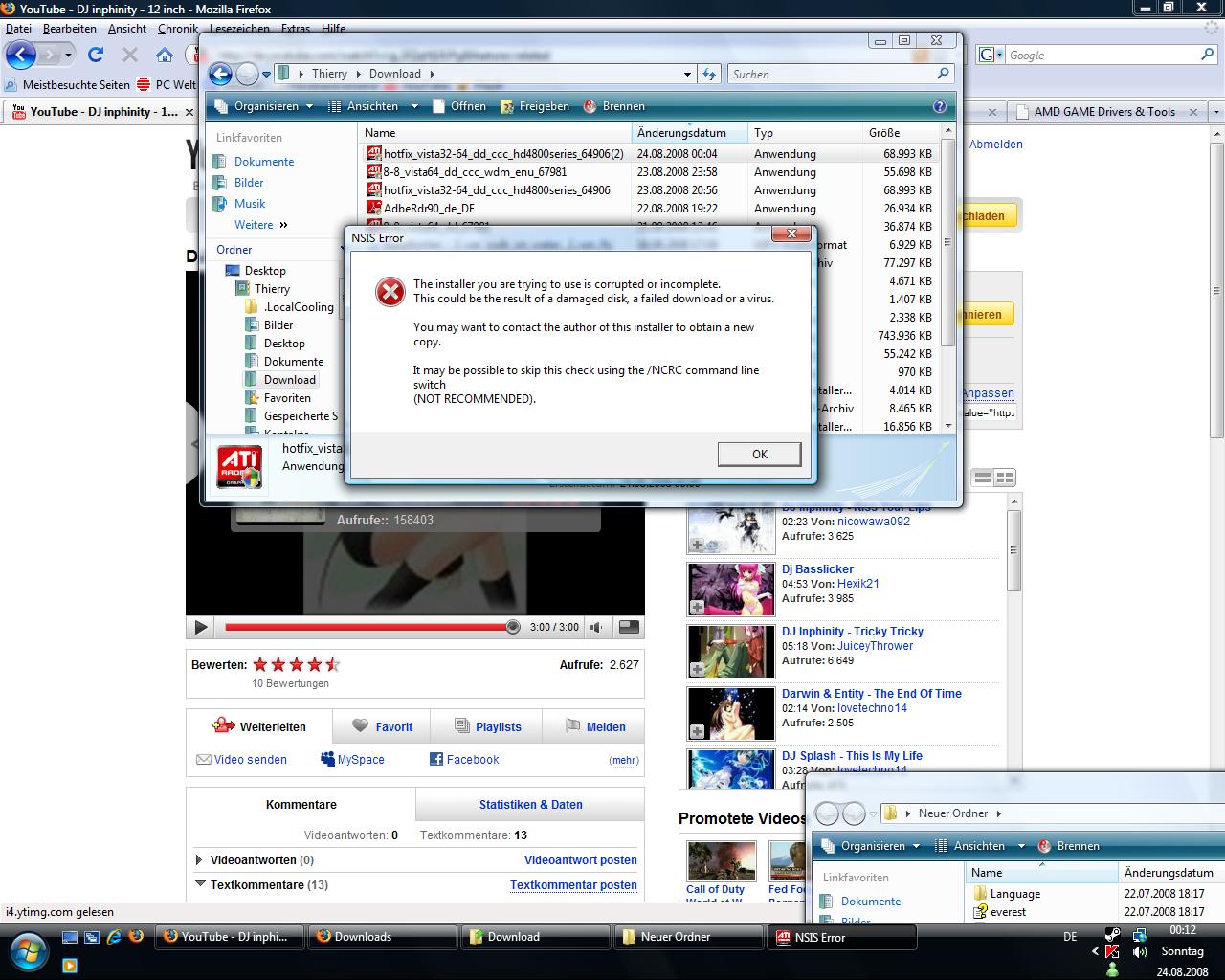This screenshot has width=1225, height=980.
Task: Open the Ansicht menu in Firefox
Action: (x=127, y=29)
